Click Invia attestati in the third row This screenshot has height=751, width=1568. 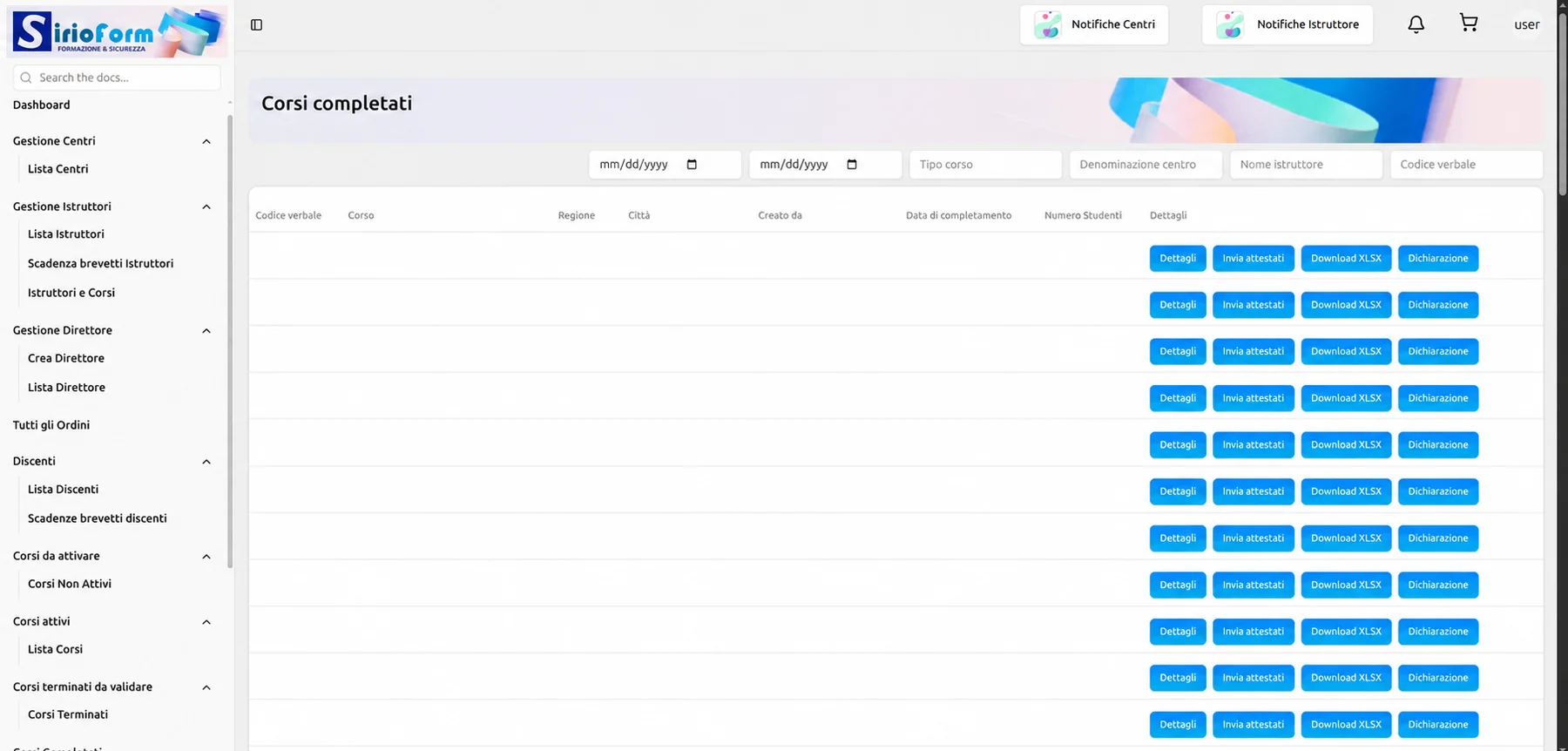coord(1254,352)
